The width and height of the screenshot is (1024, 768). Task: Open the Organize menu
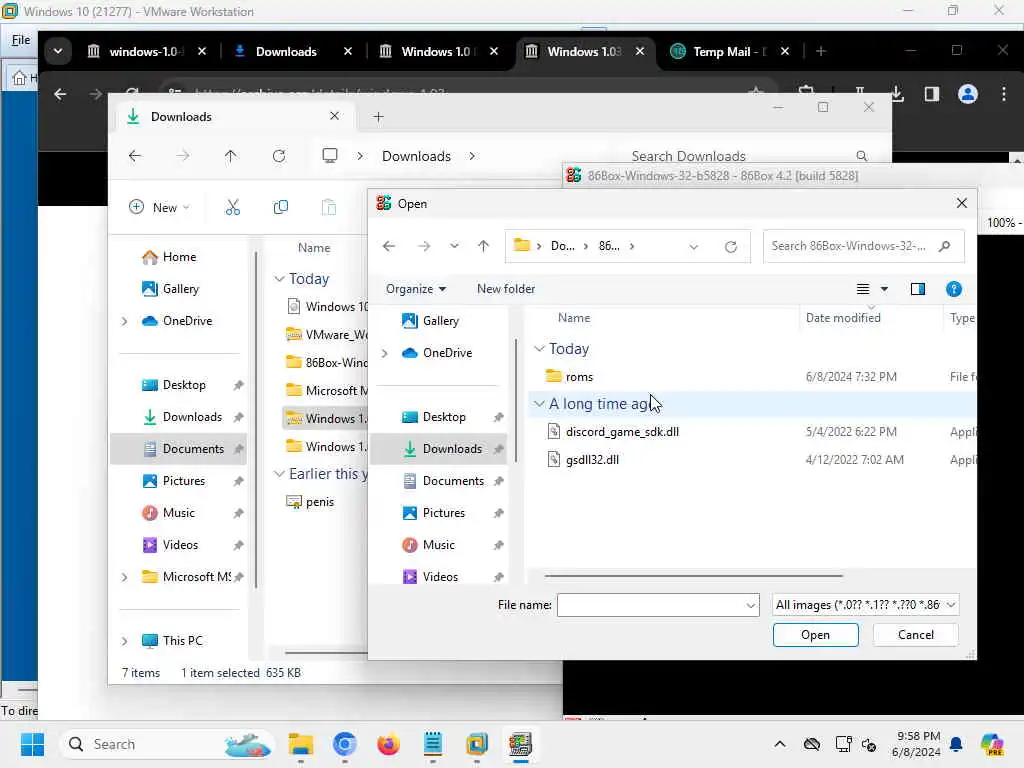click(416, 289)
